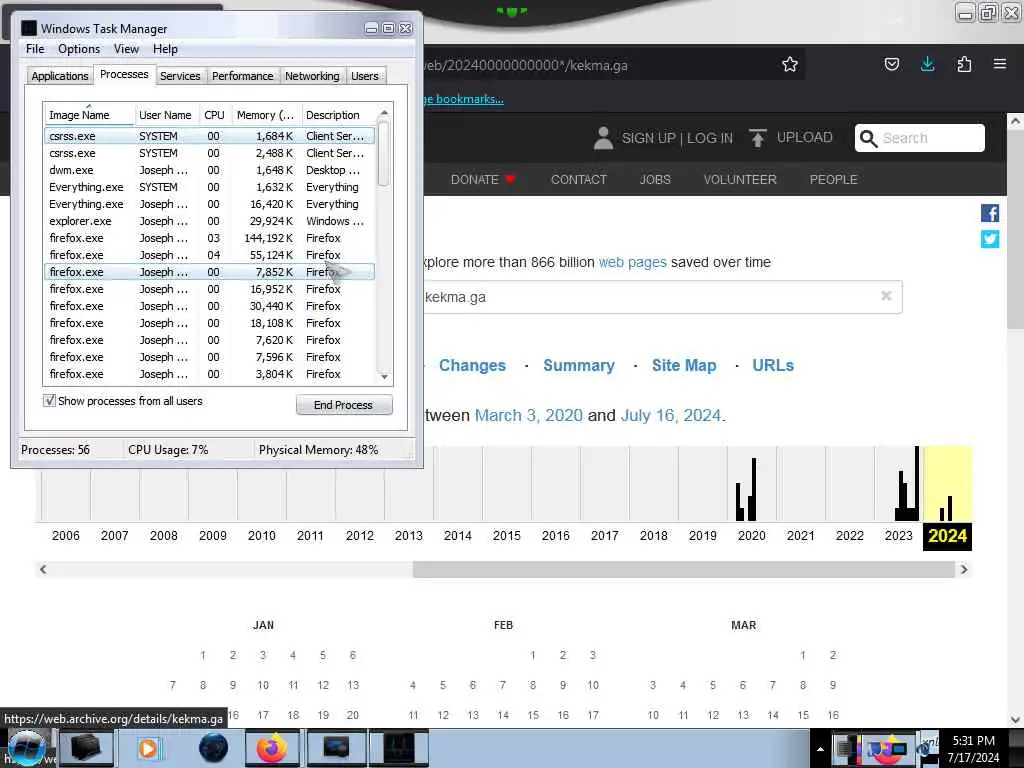Viewport: 1024px width, 768px height.
Task: Open the Options menu in Task Manager
Action: click(x=79, y=49)
